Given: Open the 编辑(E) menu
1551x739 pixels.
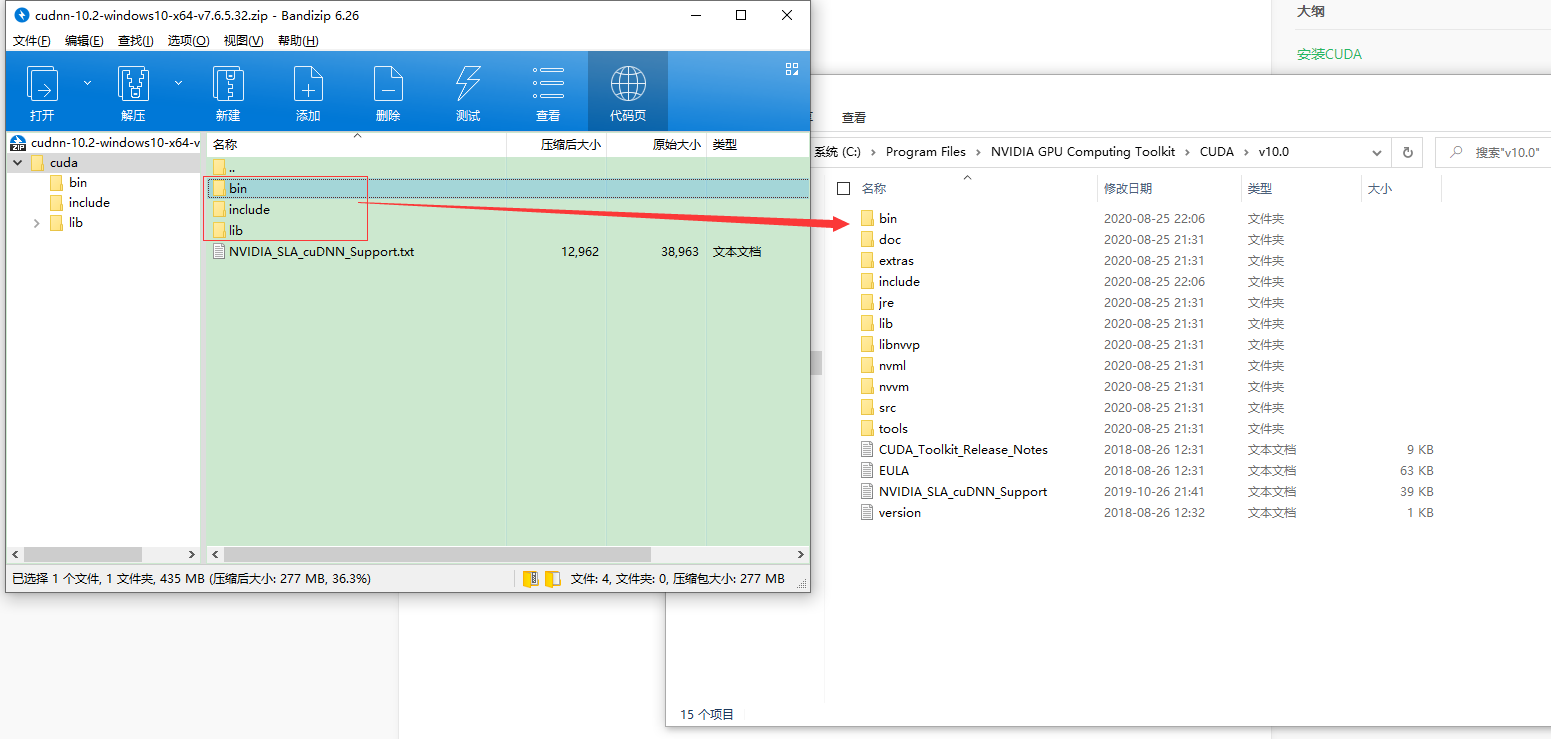Looking at the screenshot, I should tap(84, 41).
